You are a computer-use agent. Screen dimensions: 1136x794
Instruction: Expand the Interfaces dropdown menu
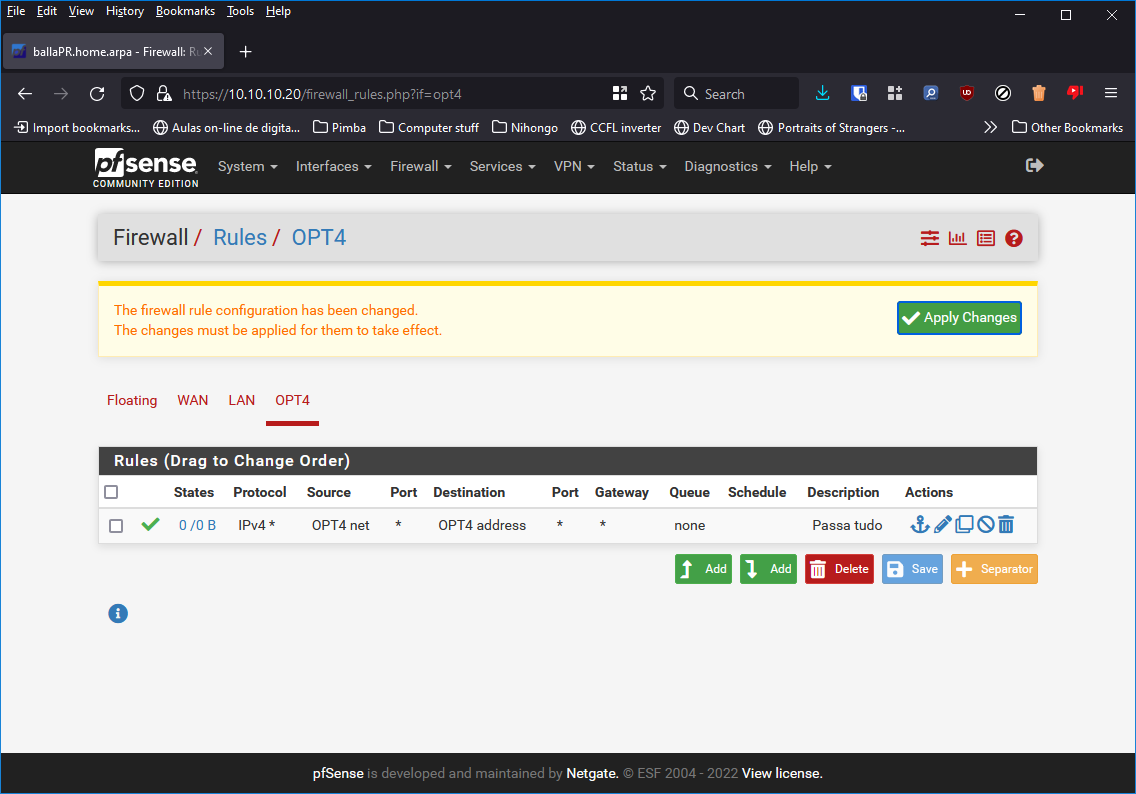point(333,166)
